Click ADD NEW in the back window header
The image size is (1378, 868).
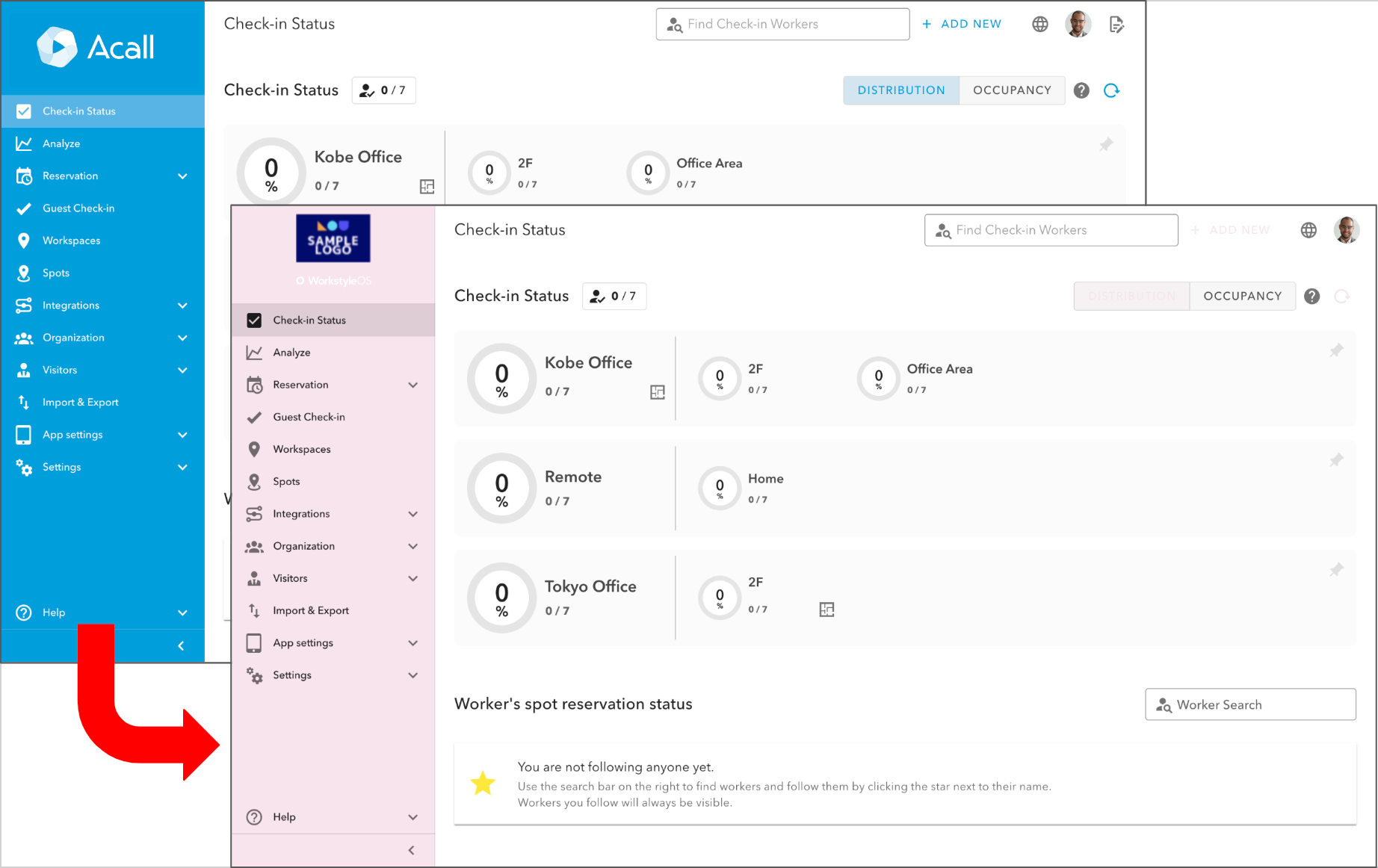962,24
